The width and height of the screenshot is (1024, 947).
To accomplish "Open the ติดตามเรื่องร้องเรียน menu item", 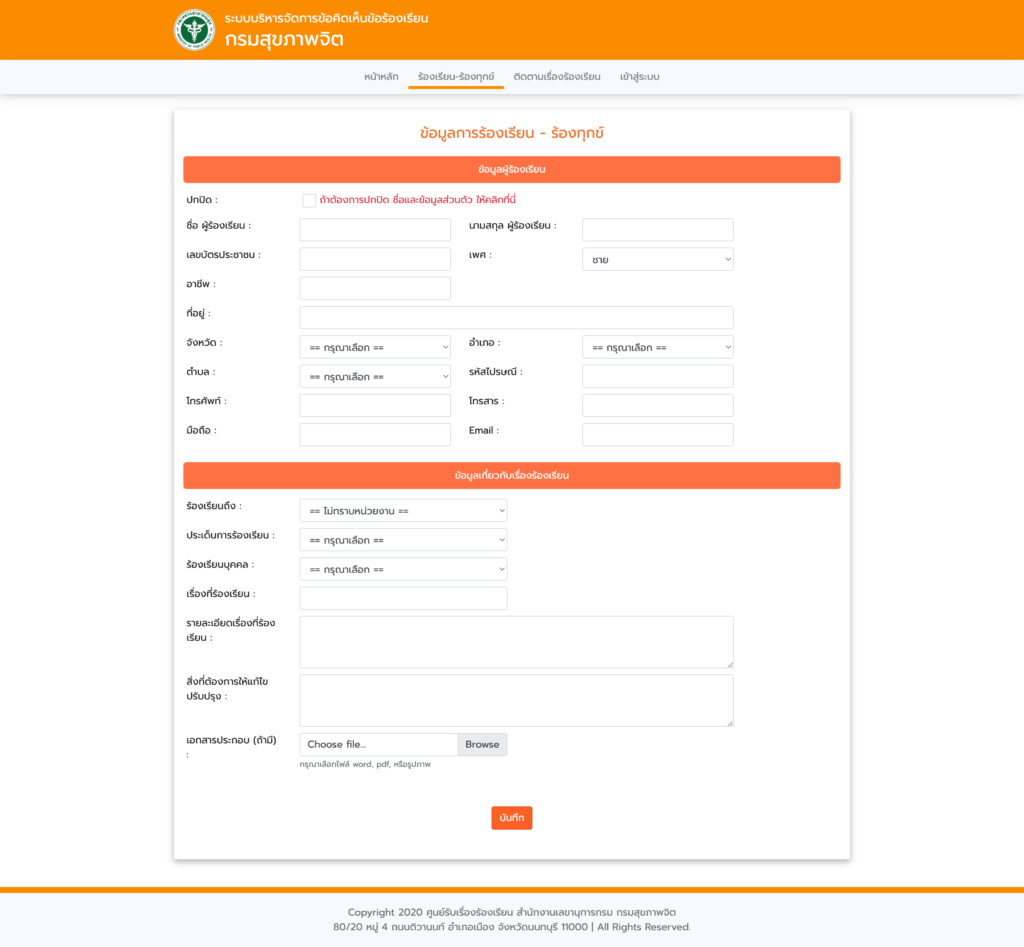I will point(557,76).
